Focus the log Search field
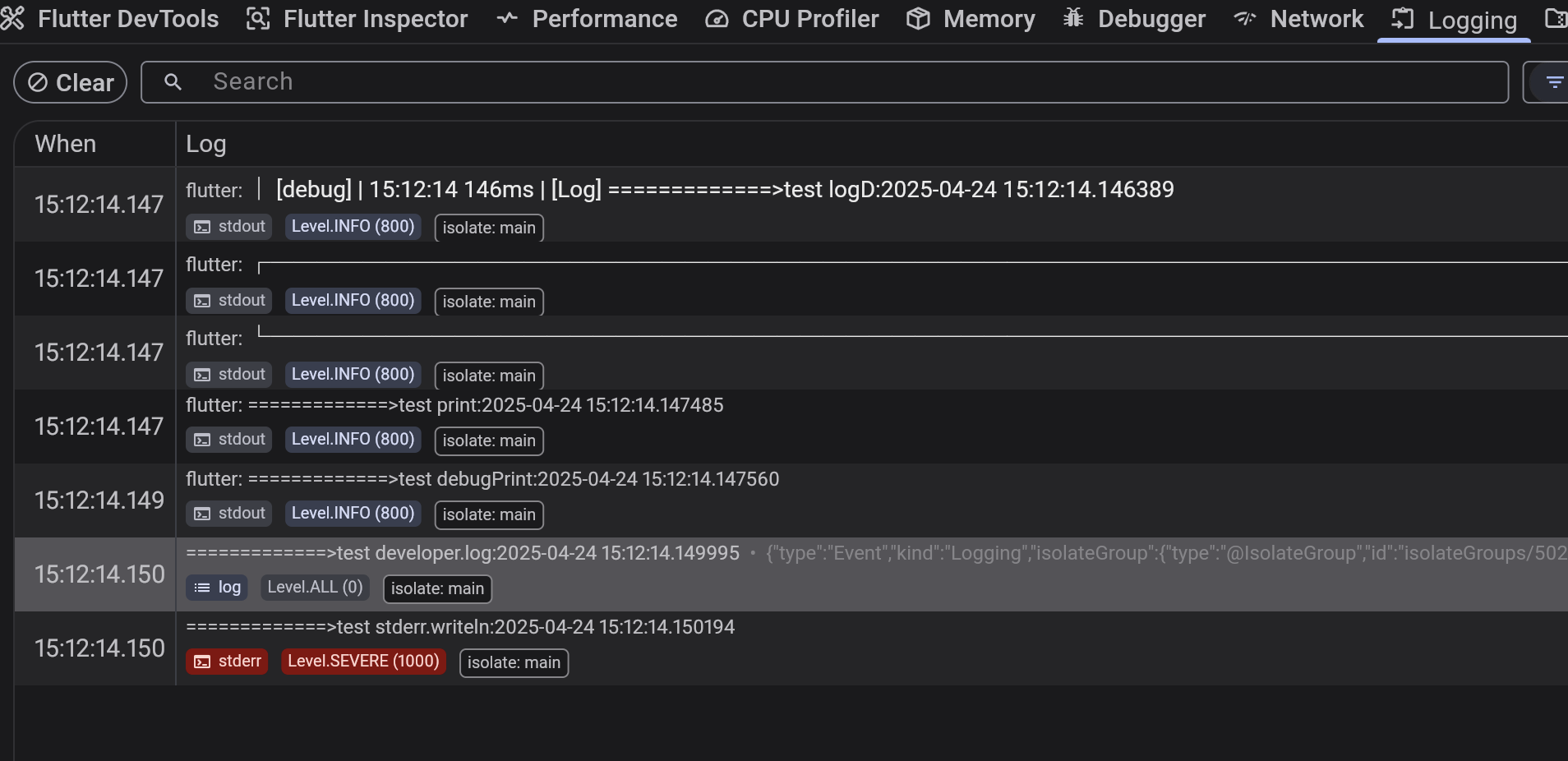1568x761 pixels. pyautogui.click(x=825, y=82)
